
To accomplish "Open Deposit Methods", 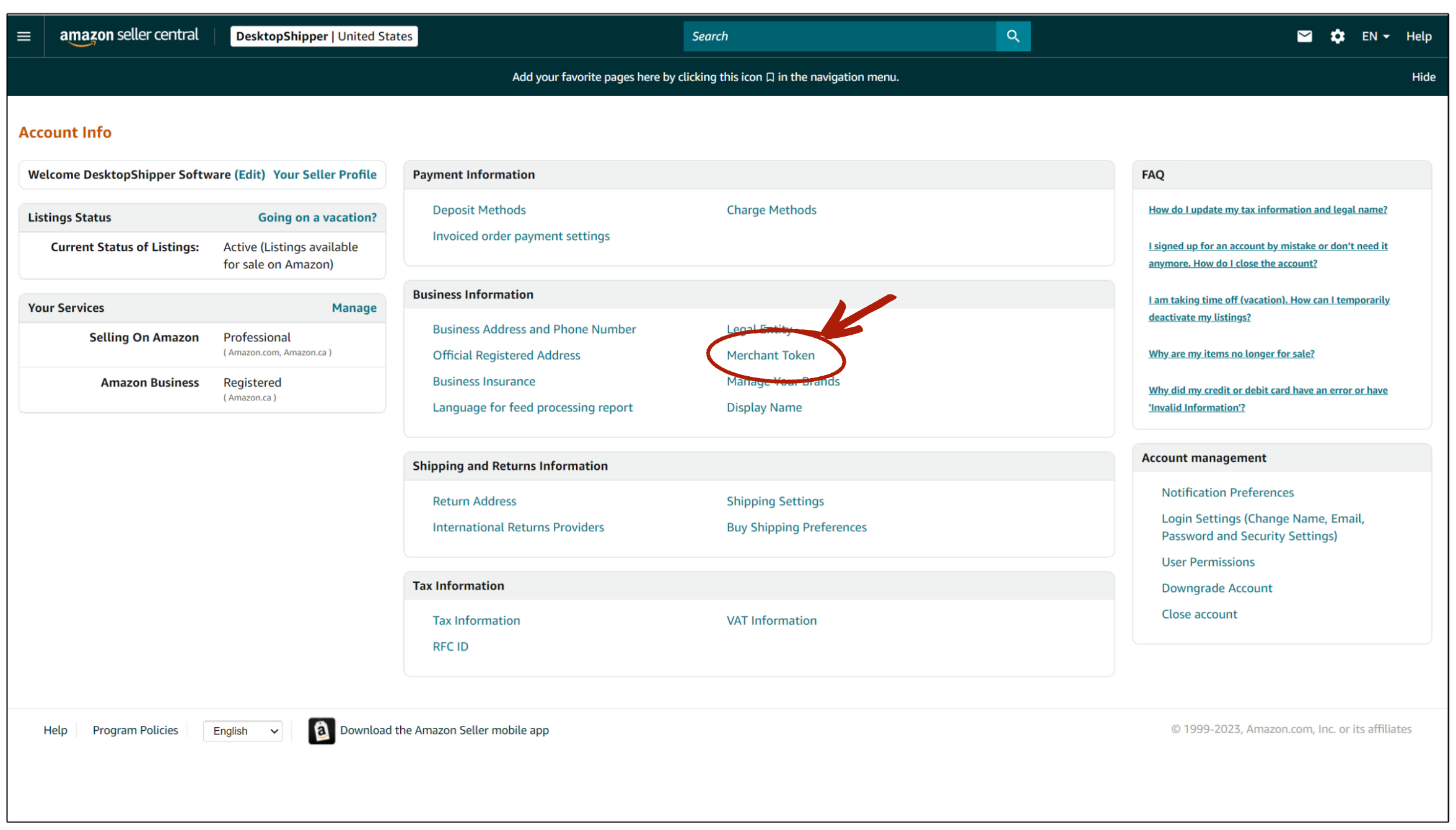I will [479, 210].
